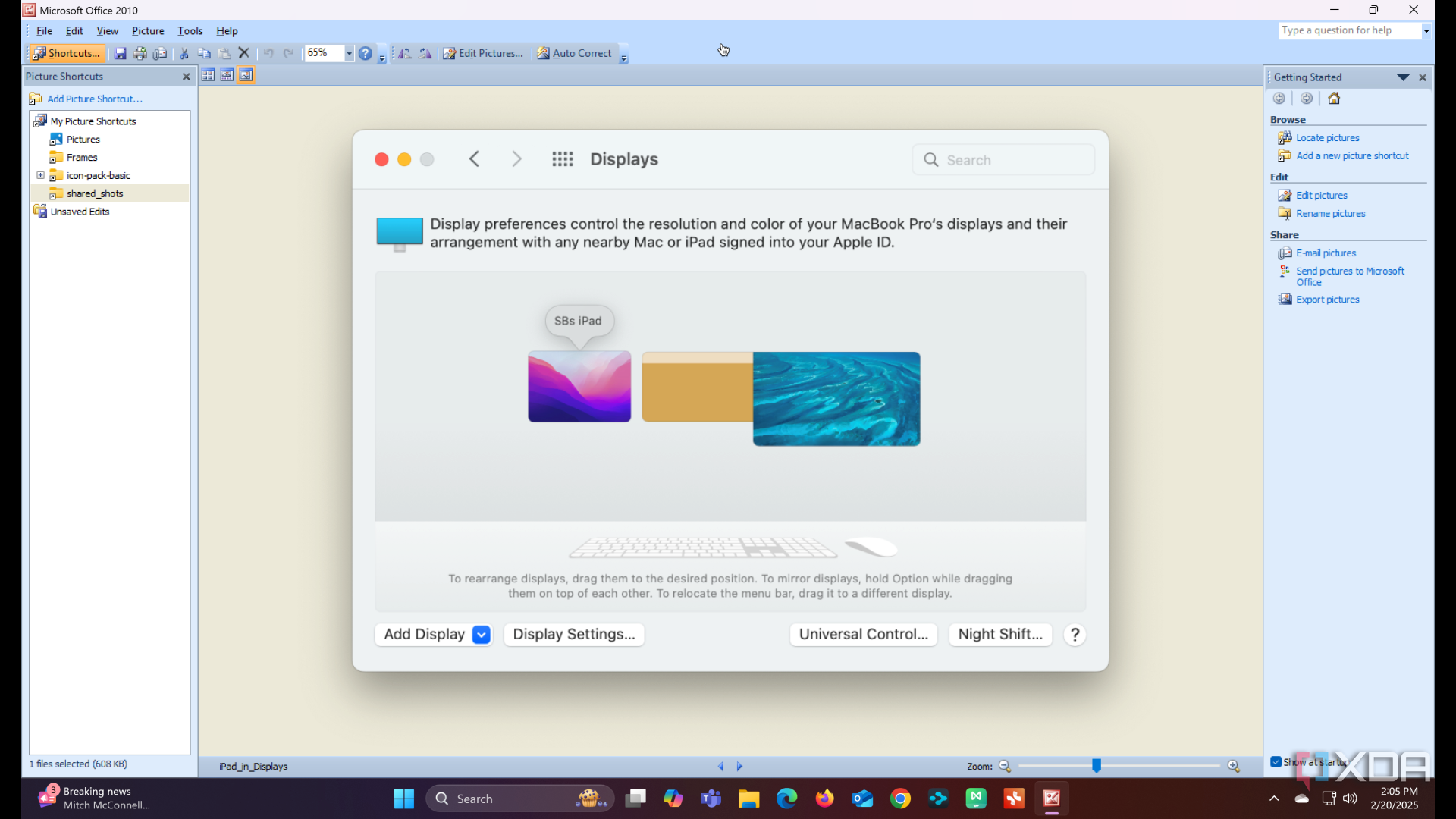
Task: Expand the icon-pack-basic folder
Action: (x=40, y=175)
